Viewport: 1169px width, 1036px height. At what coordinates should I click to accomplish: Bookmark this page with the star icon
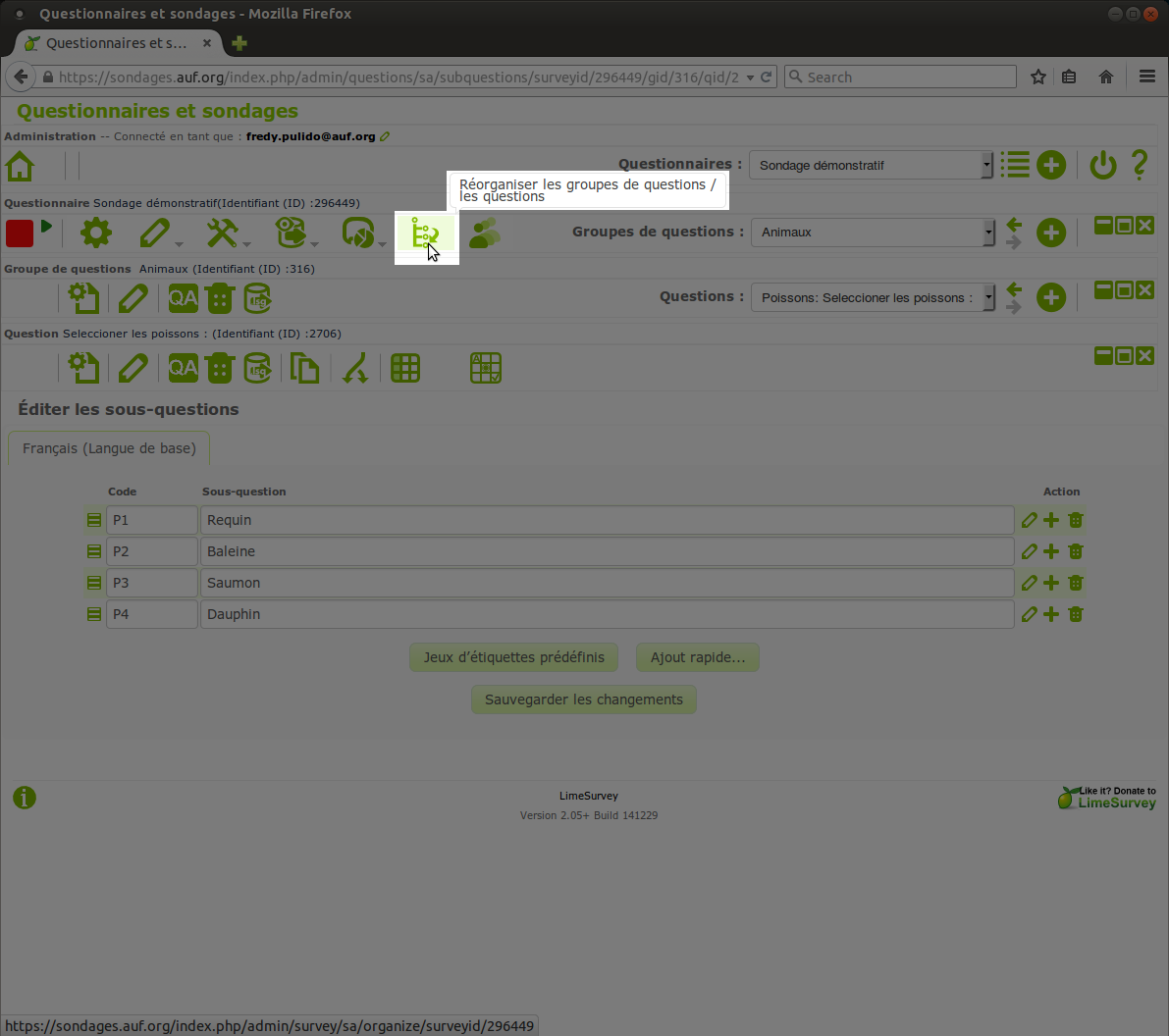click(1037, 77)
